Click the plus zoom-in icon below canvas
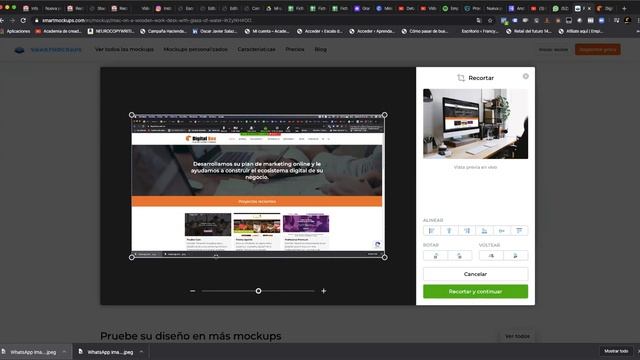This screenshot has height=360, width=640. 324,291
